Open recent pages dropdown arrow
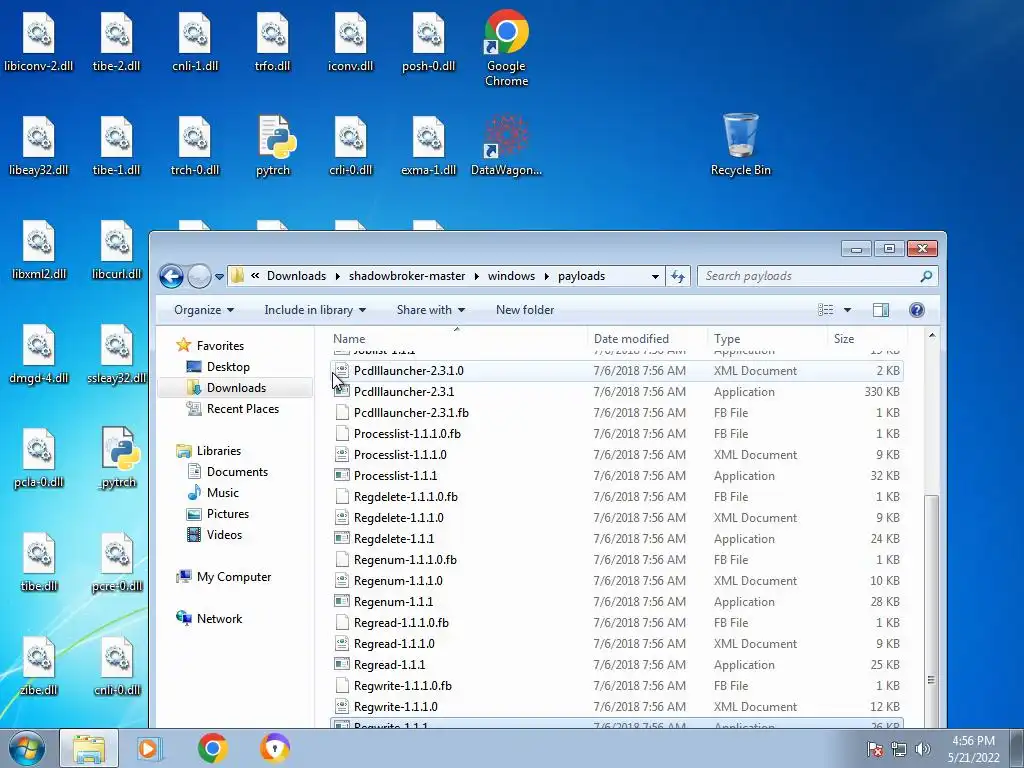Image resolution: width=1024 pixels, height=768 pixels. click(x=219, y=276)
